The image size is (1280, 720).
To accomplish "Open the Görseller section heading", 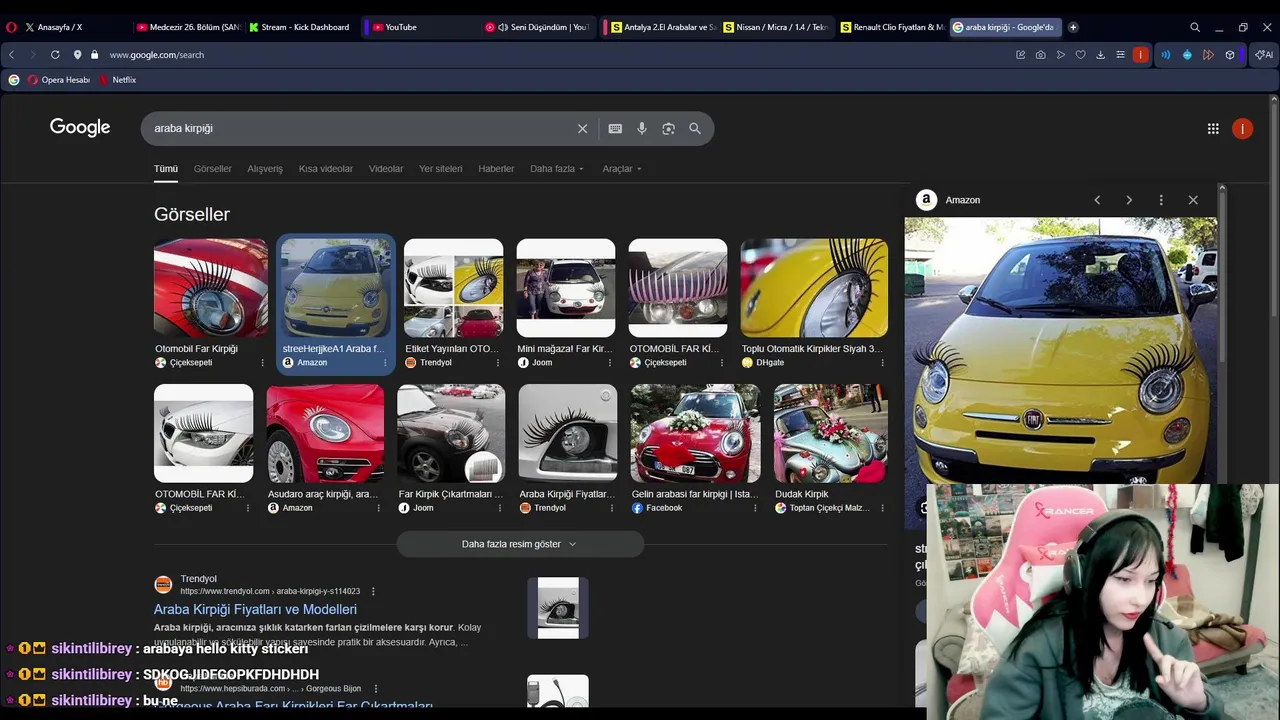I will point(192,214).
